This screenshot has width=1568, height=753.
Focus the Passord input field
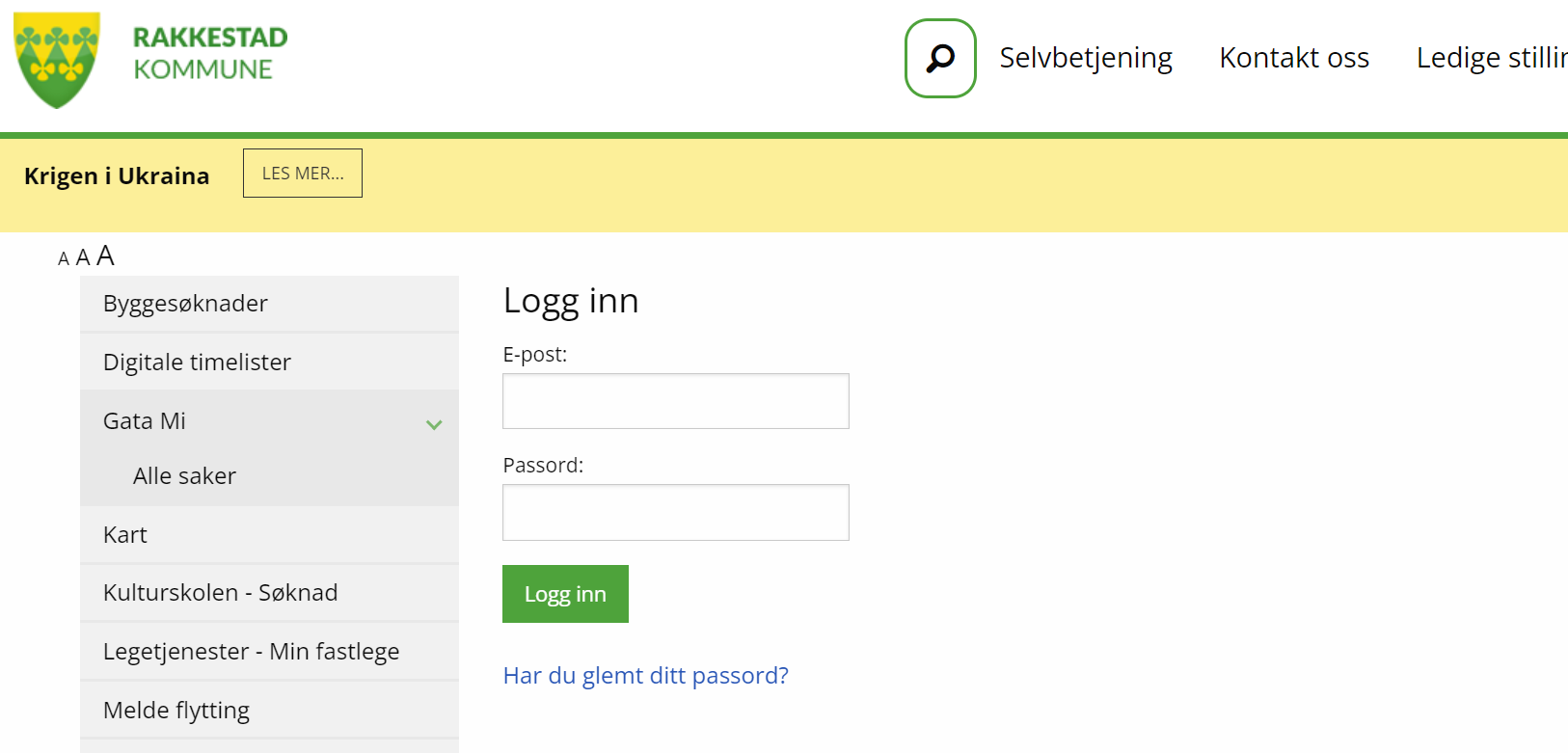click(675, 512)
